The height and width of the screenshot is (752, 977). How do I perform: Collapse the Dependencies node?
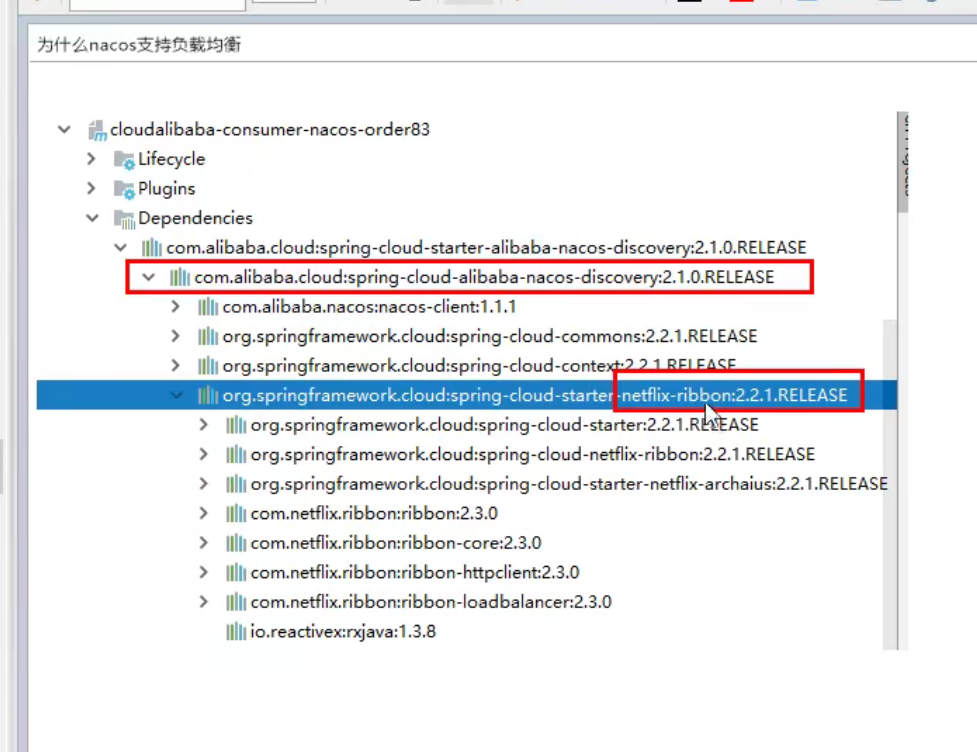click(92, 218)
